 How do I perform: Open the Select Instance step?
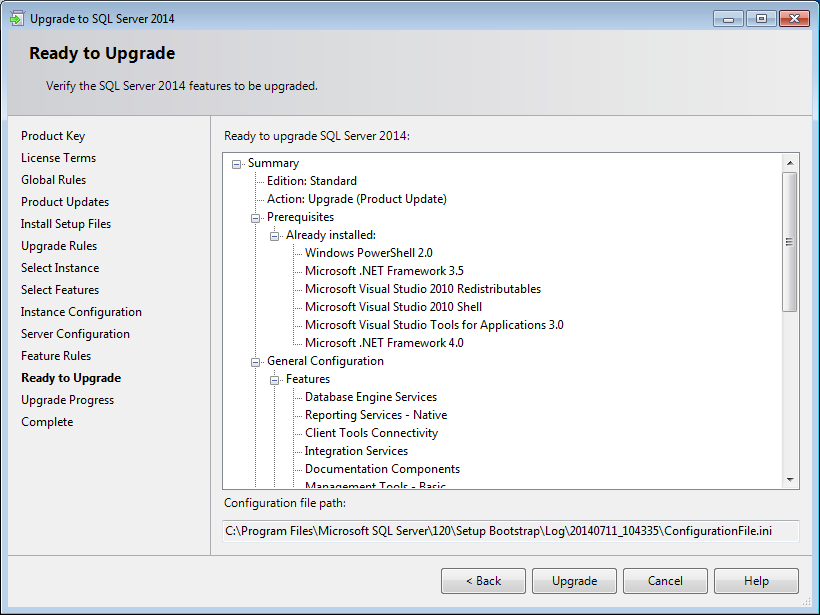[60, 268]
